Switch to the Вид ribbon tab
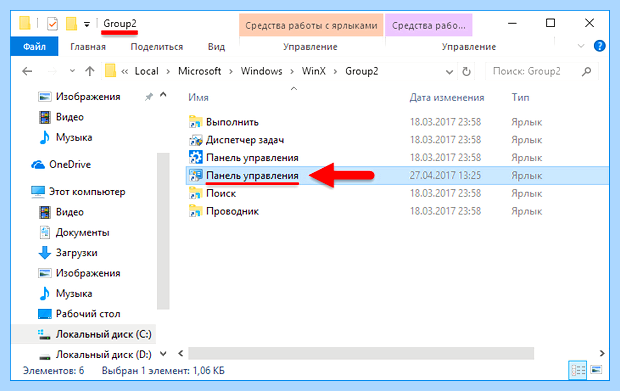 point(216,47)
